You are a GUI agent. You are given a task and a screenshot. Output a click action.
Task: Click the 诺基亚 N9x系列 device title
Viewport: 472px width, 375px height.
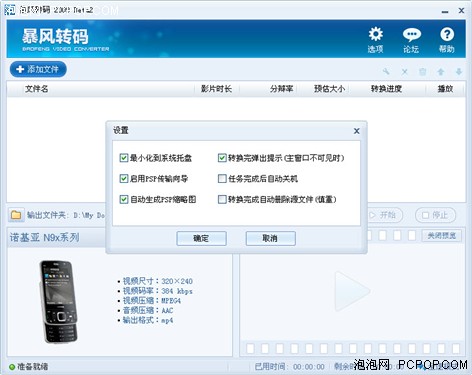(45, 238)
